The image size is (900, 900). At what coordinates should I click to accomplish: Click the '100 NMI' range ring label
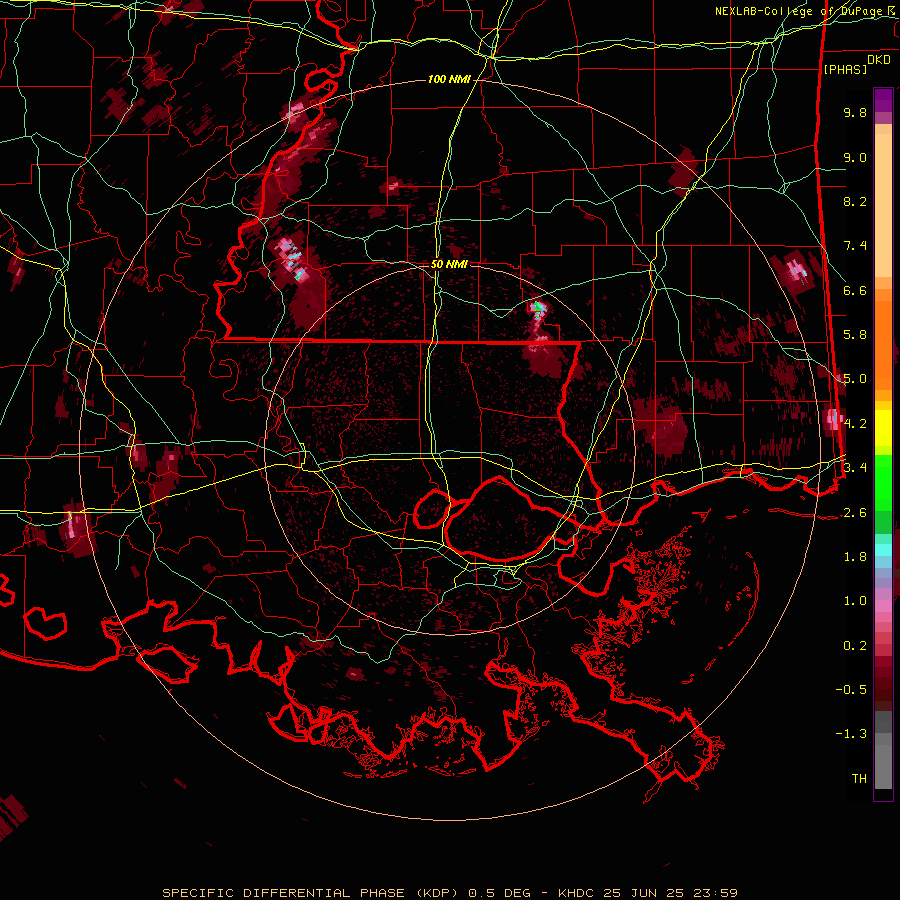(449, 79)
